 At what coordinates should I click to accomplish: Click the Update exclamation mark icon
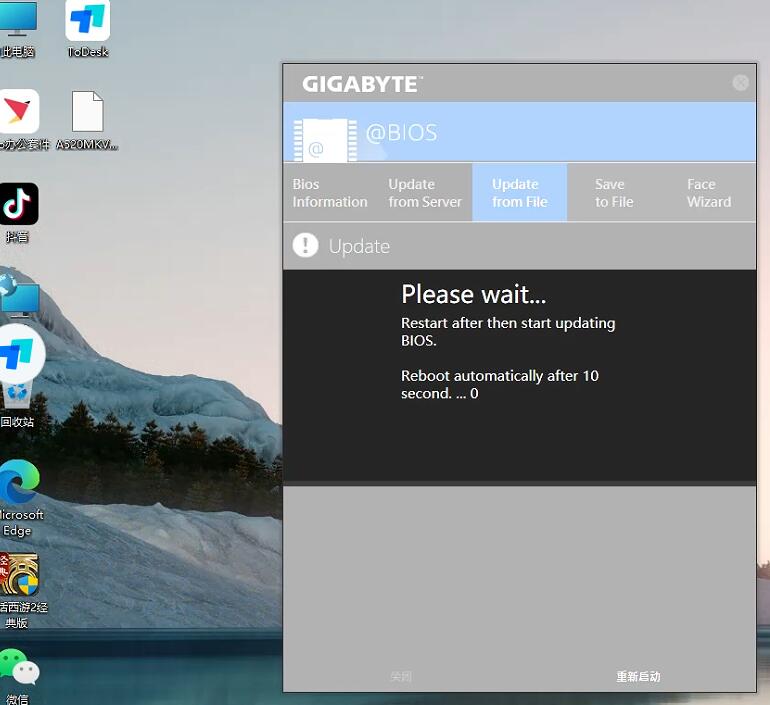(x=305, y=246)
